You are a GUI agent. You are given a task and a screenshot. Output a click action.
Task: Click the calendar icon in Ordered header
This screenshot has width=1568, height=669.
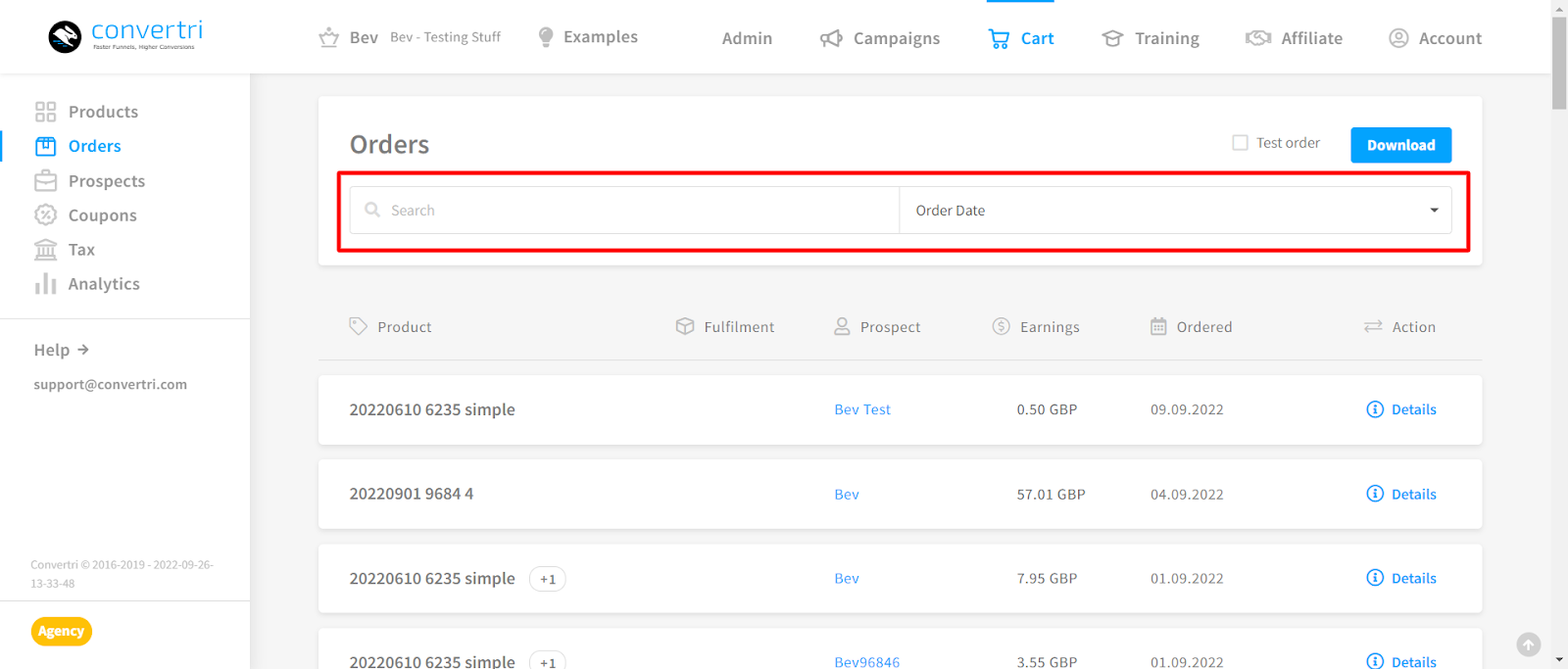pos(1158,326)
